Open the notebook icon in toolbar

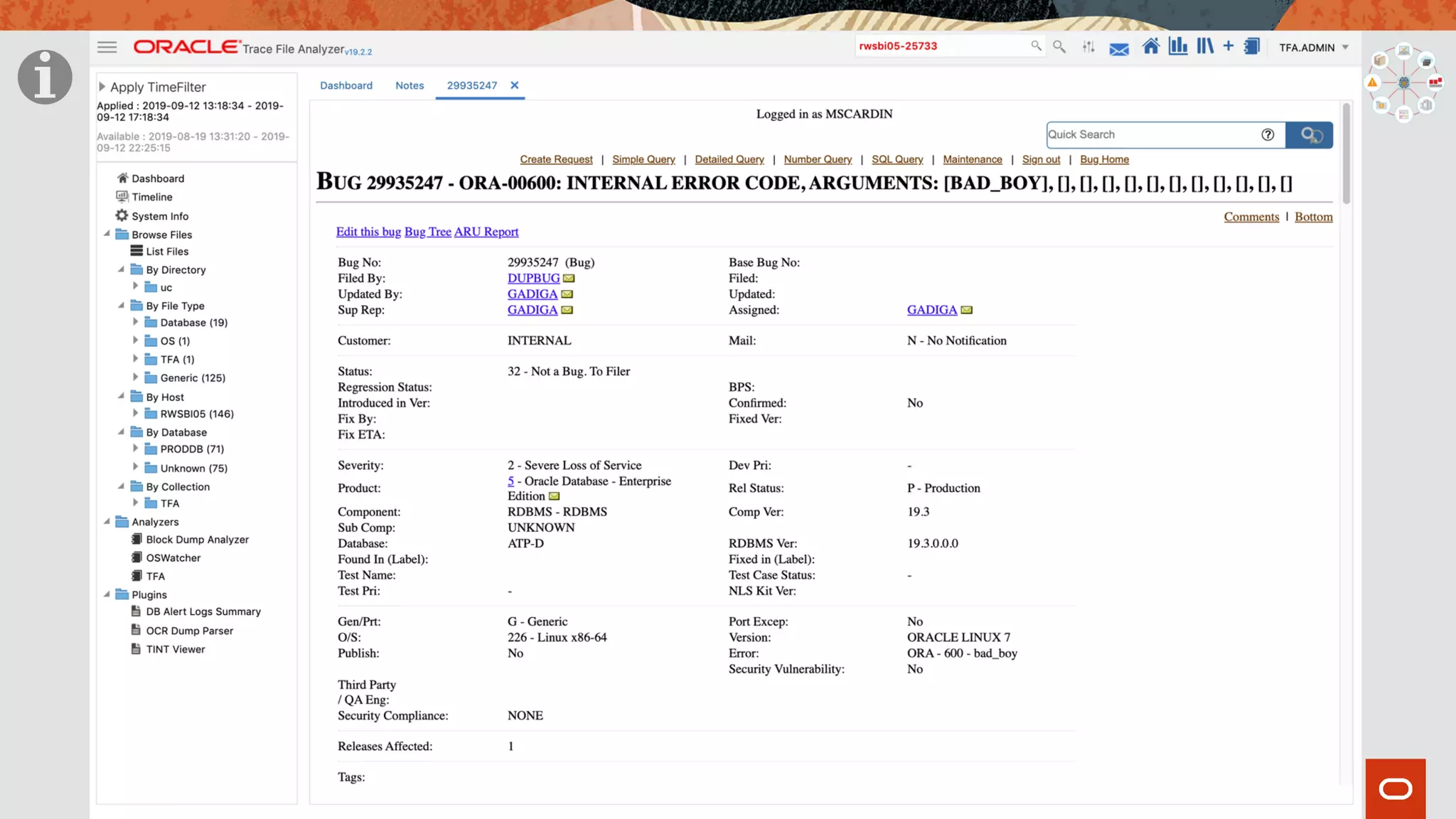pyautogui.click(x=1251, y=46)
